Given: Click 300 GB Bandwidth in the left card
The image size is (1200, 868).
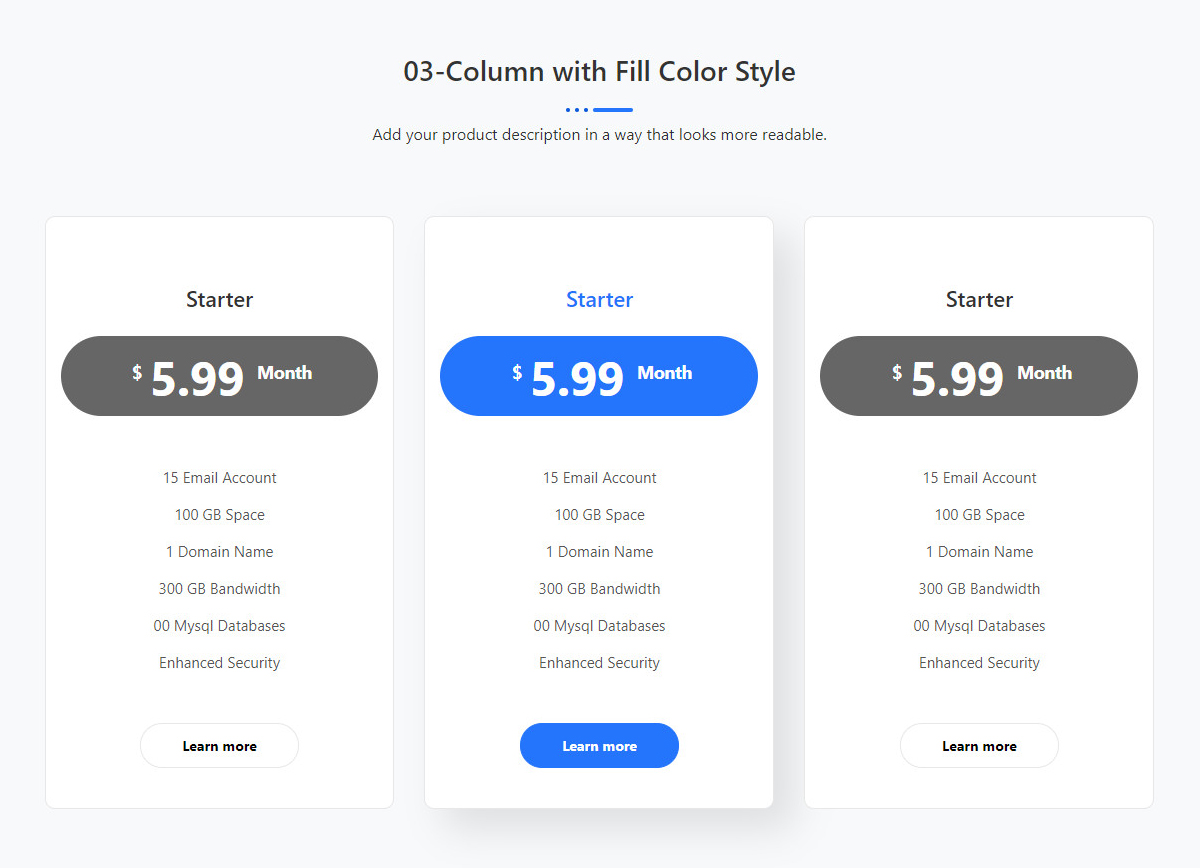Looking at the screenshot, I should pos(219,589).
